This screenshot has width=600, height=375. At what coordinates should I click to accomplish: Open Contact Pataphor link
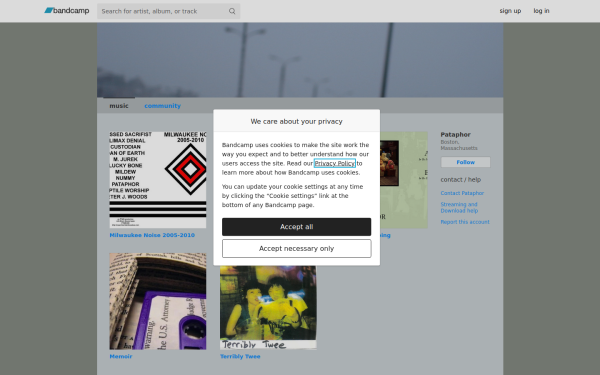462,193
